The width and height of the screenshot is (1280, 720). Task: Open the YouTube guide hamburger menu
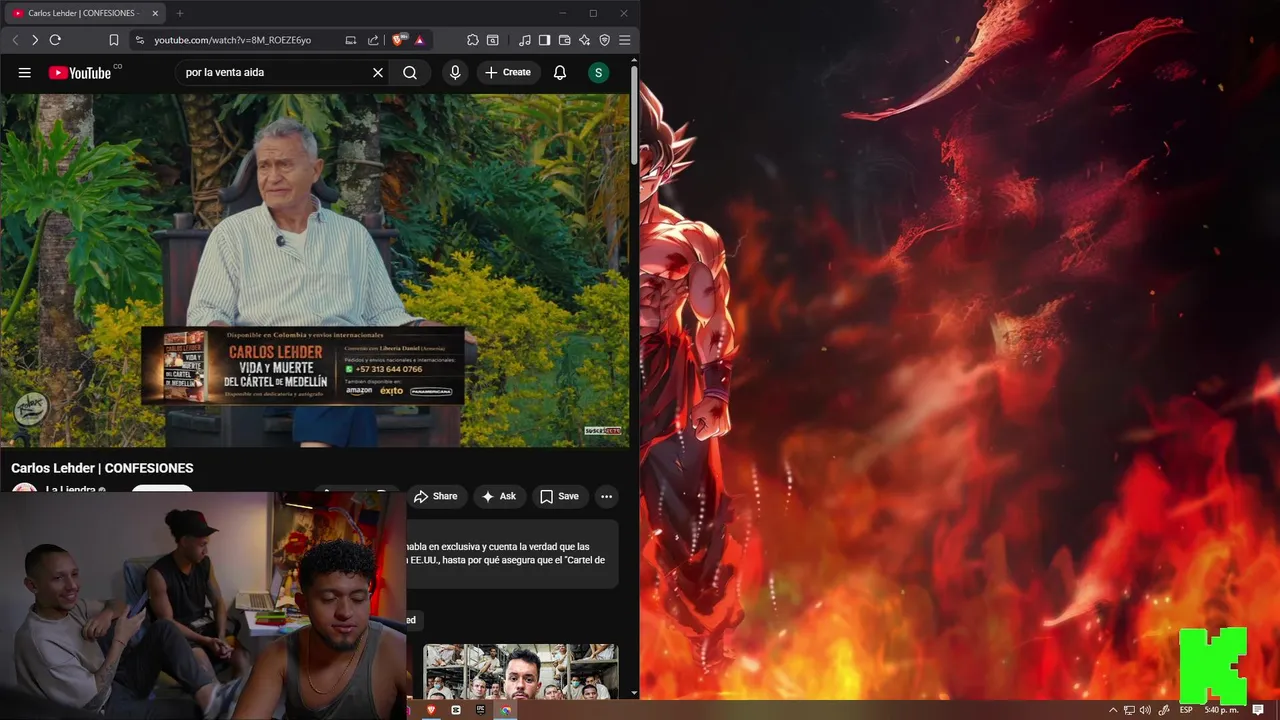pos(25,72)
